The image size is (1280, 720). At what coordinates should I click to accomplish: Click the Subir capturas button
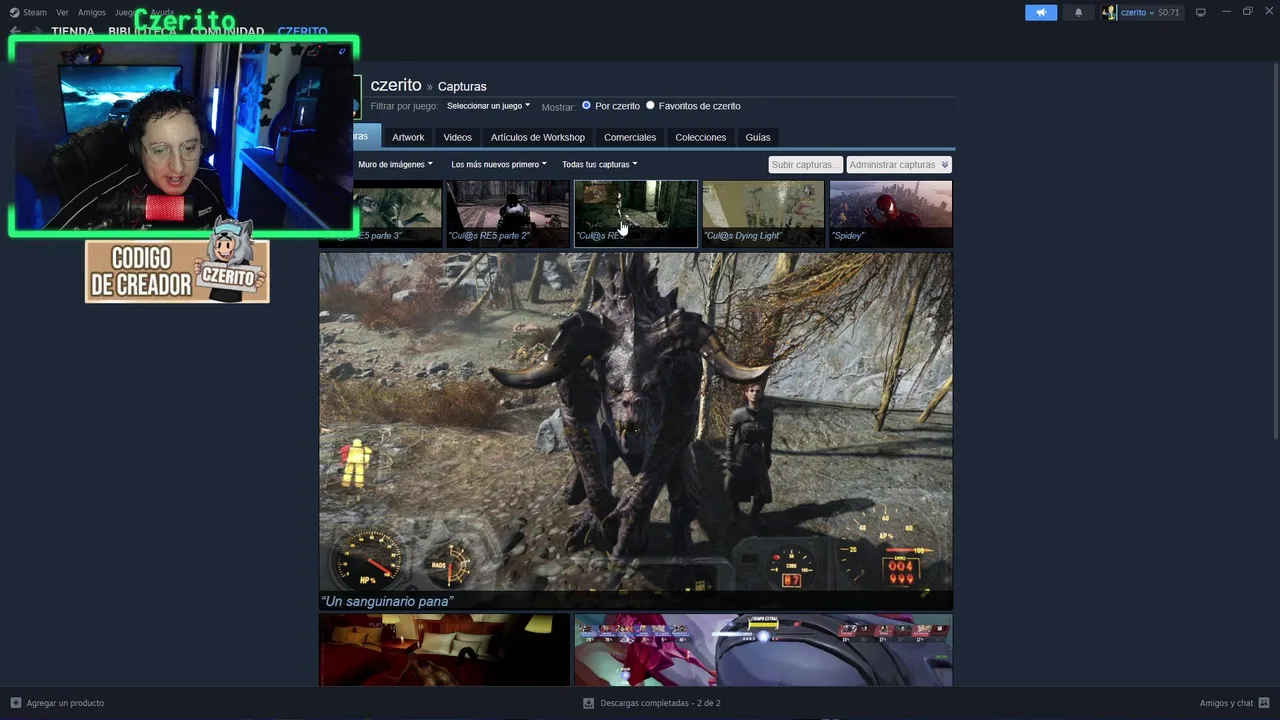coord(805,165)
